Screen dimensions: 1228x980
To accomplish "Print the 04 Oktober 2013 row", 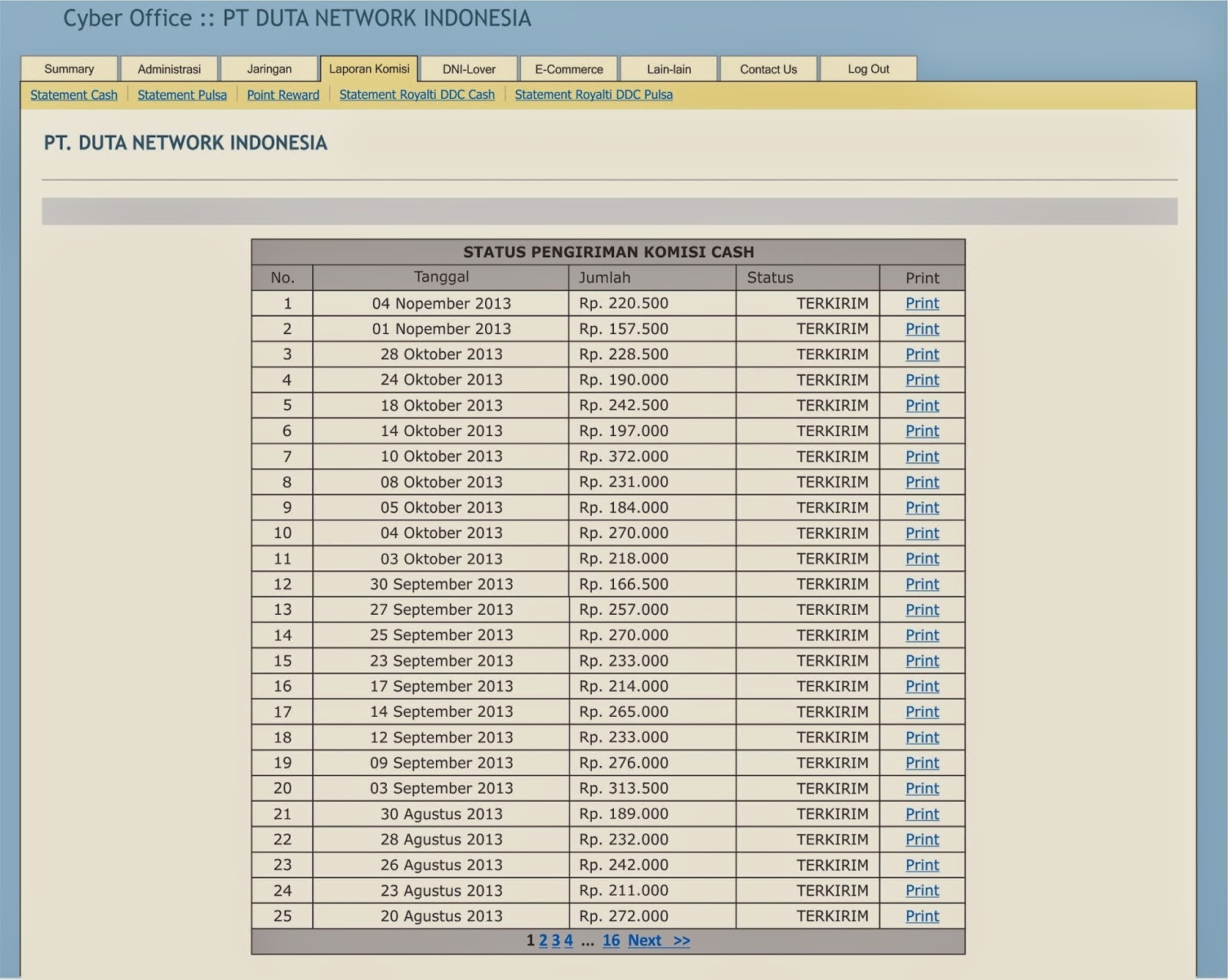I will (922, 533).
